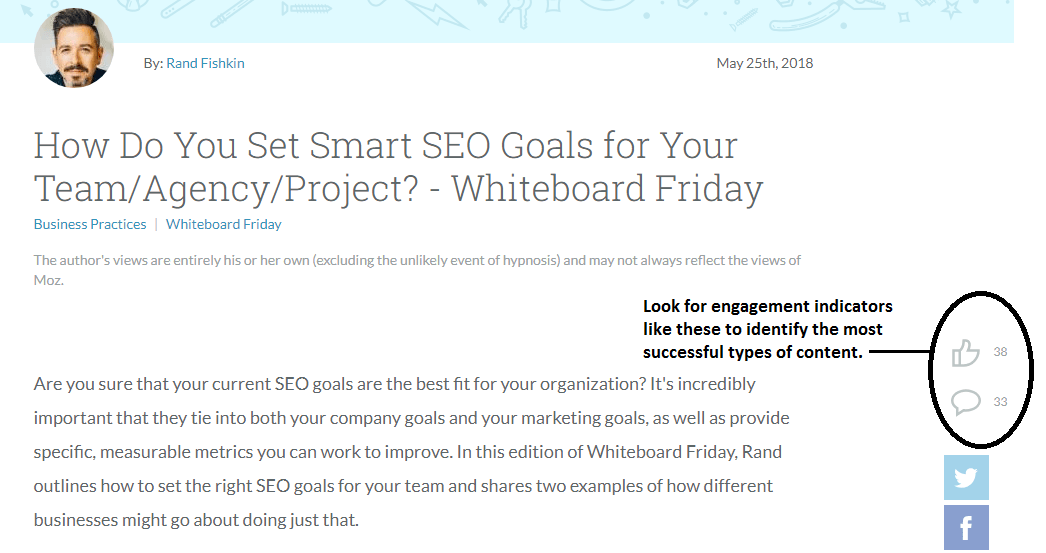
Task: Click the screw doodle in the header banner
Action: pyautogui.click(x=307, y=9)
